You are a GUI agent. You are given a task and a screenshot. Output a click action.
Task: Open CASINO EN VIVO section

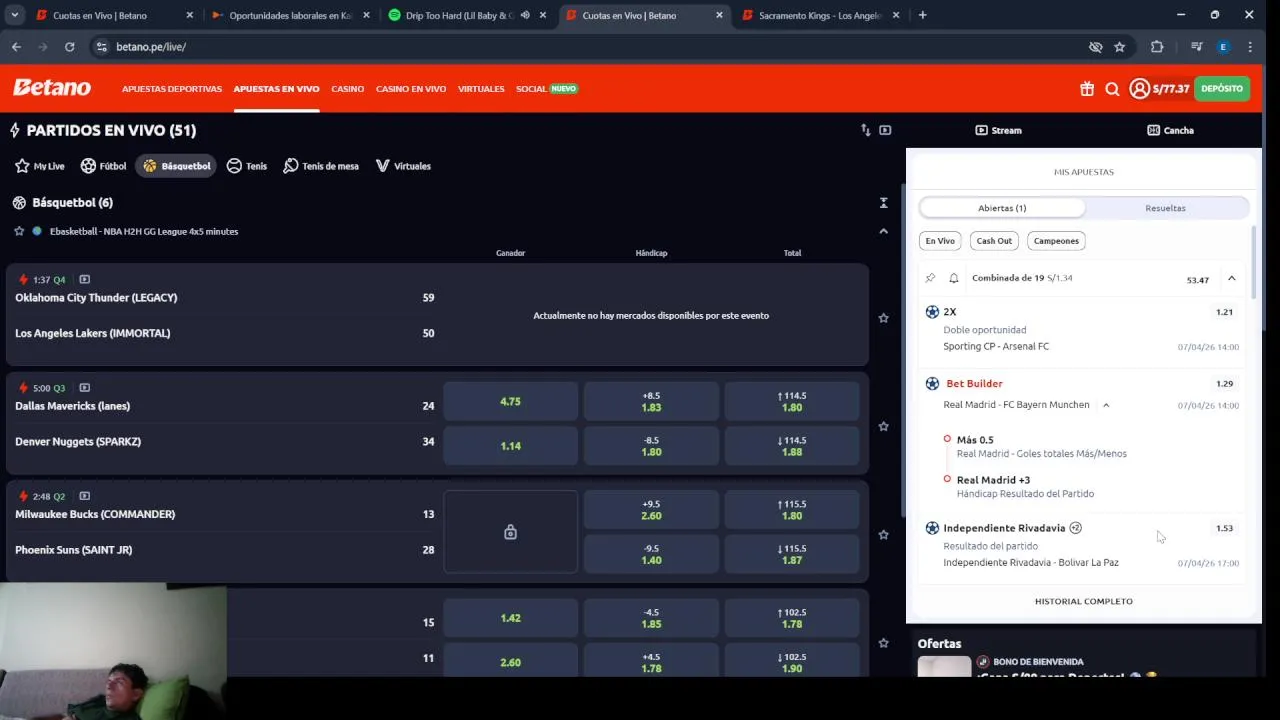click(x=411, y=89)
